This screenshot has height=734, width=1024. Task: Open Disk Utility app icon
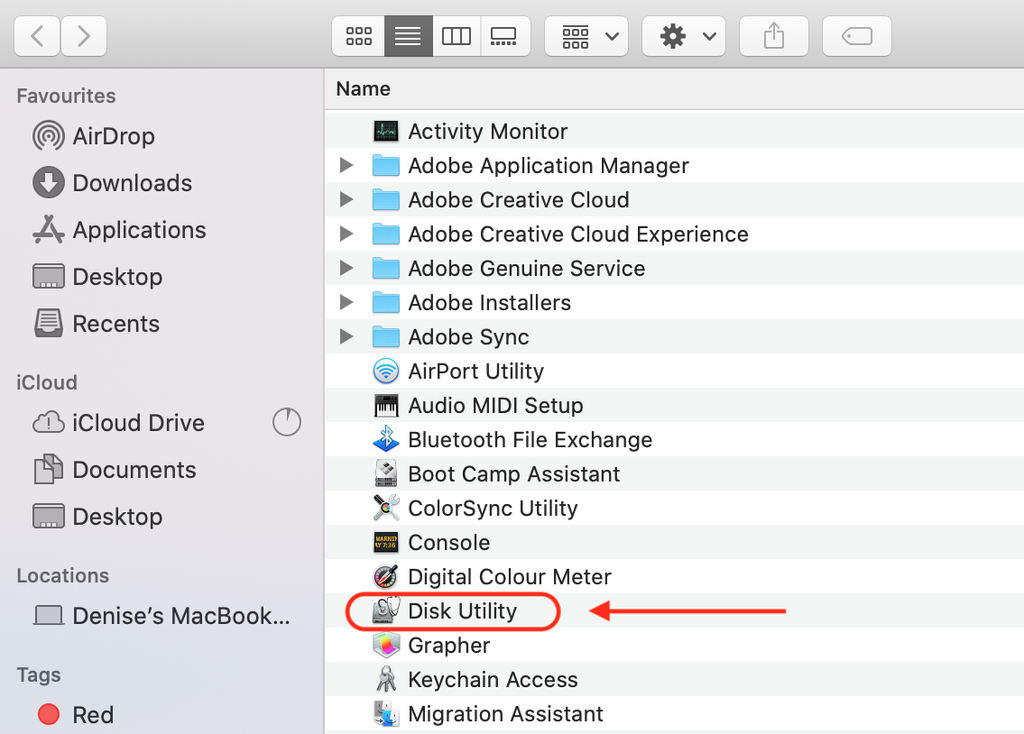point(386,611)
